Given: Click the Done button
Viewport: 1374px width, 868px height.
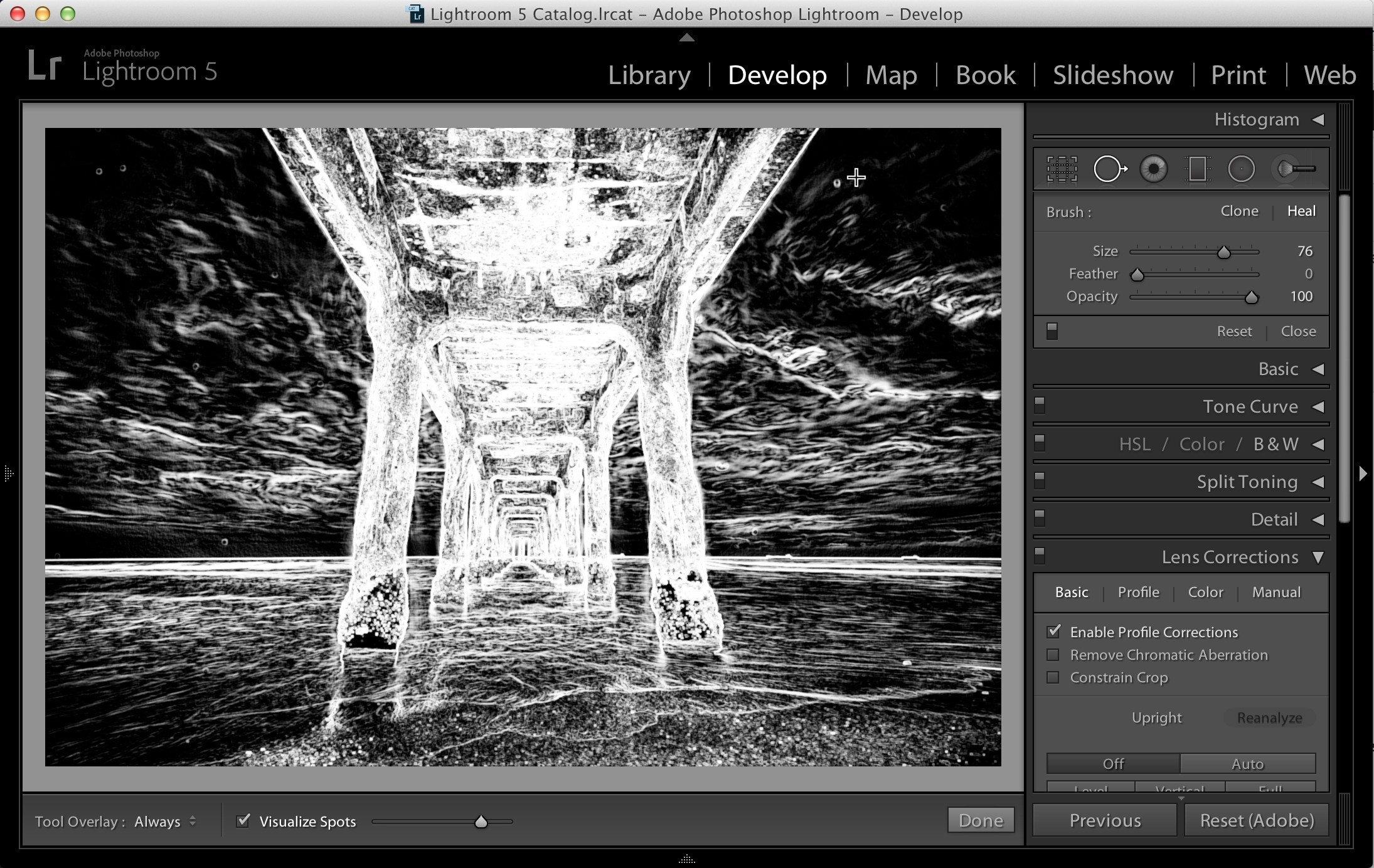Looking at the screenshot, I should [981, 820].
